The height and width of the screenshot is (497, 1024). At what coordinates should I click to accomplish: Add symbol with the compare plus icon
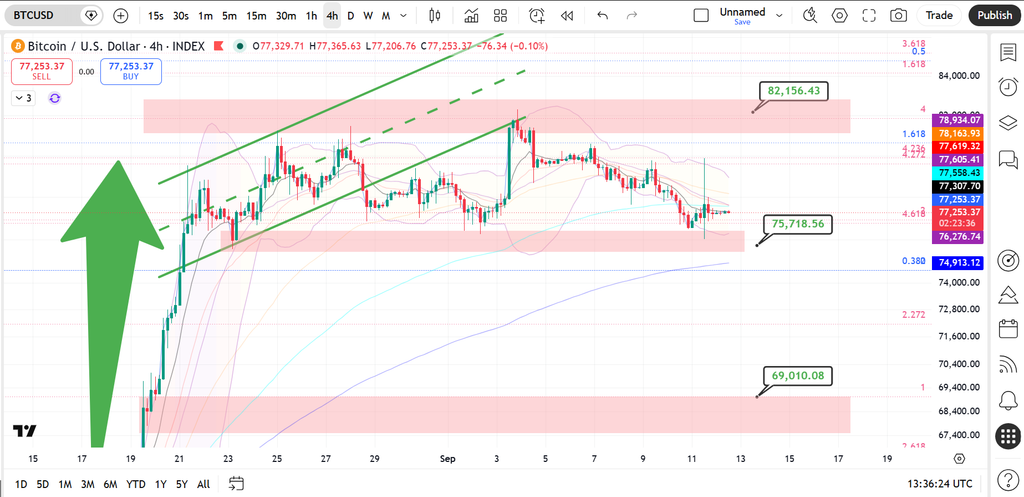[x=121, y=15]
